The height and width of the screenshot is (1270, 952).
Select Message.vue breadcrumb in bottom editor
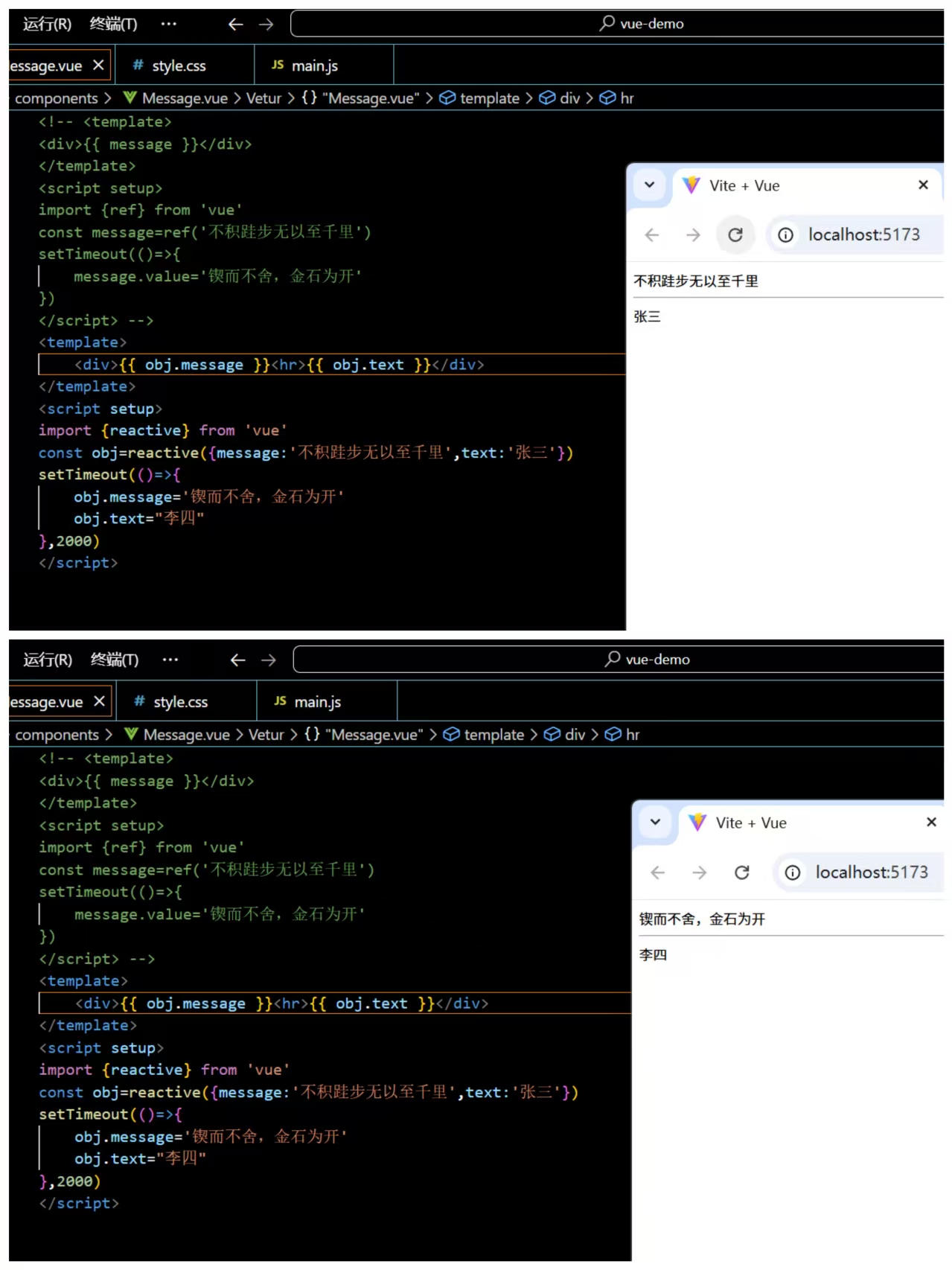pos(178,735)
